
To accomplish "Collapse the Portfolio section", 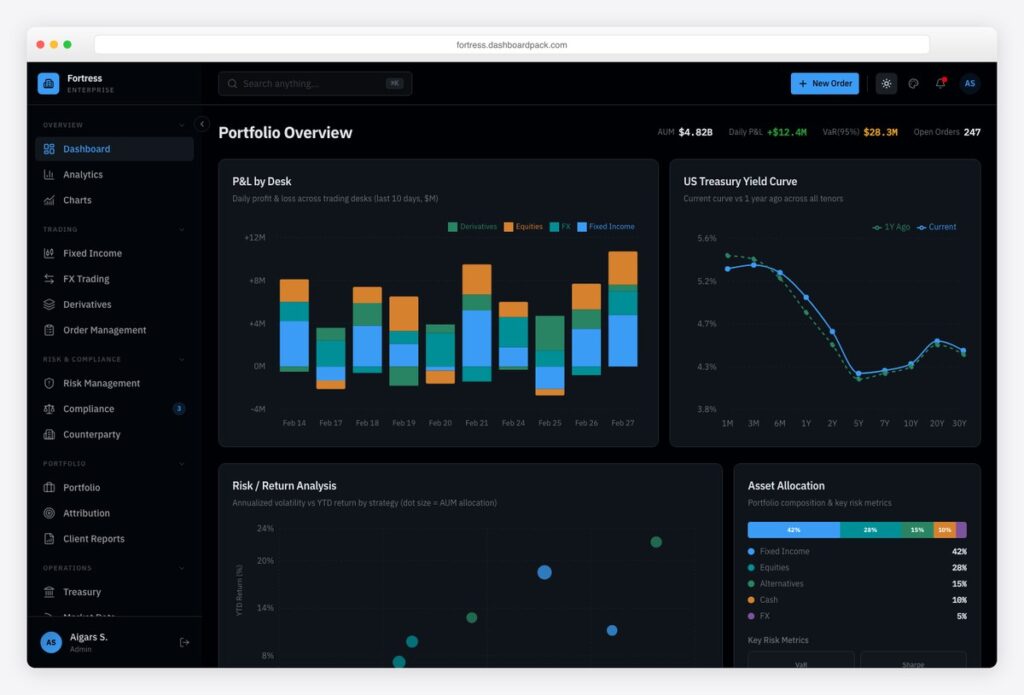I will pos(182,464).
